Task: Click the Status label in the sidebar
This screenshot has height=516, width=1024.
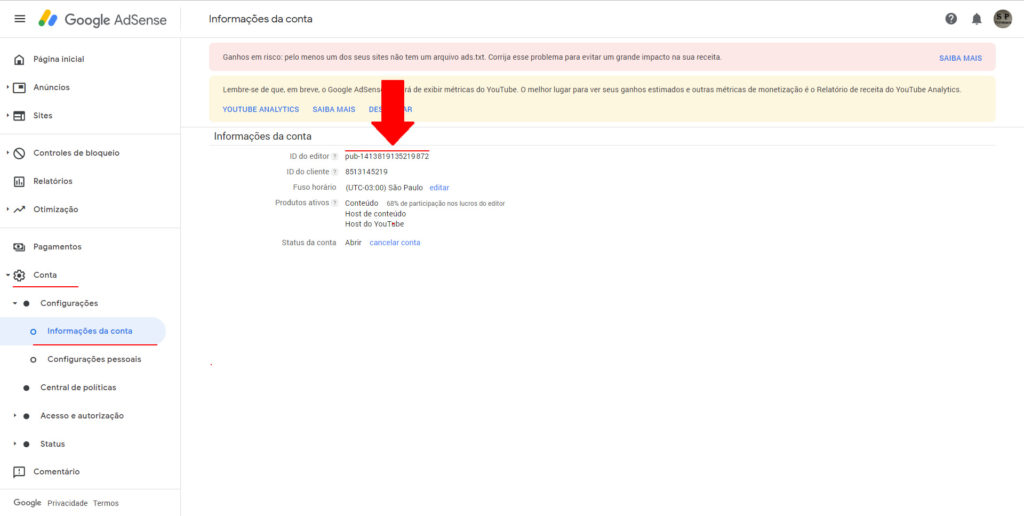Action: (x=53, y=444)
